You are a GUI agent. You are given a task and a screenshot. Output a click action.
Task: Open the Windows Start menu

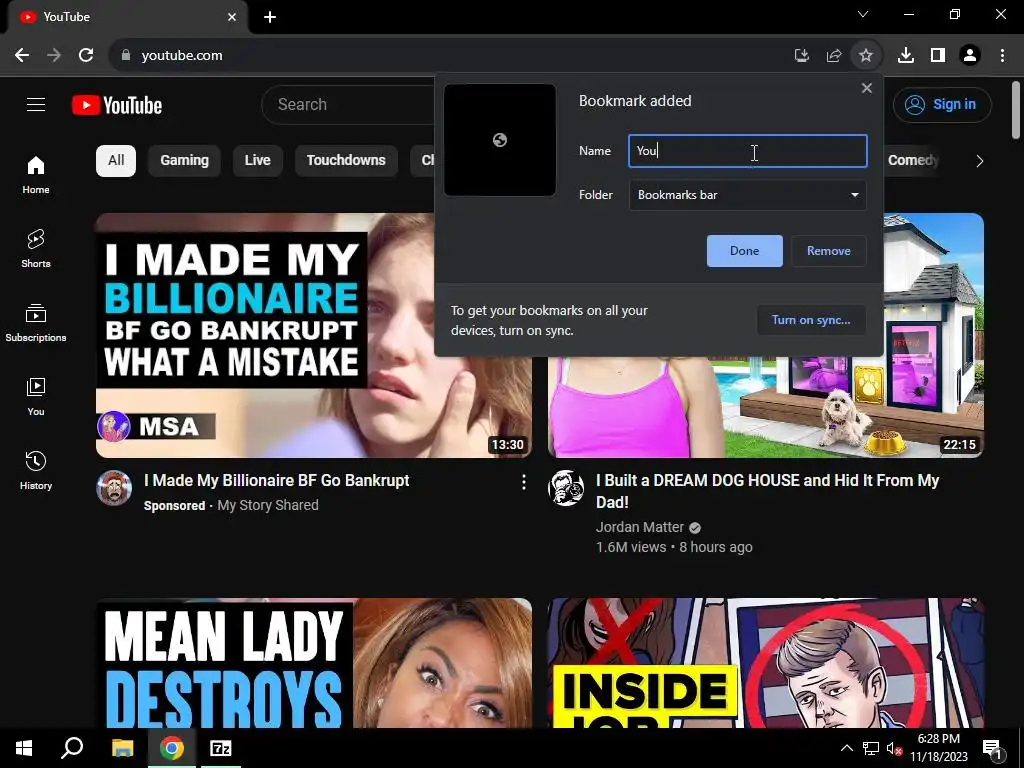click(x=24, y=748)
